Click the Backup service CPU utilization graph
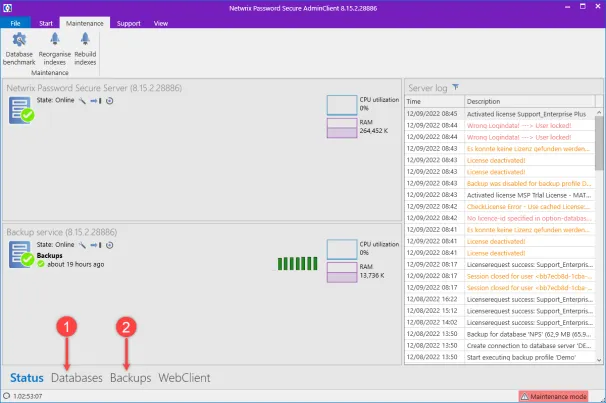 [342, 250]
